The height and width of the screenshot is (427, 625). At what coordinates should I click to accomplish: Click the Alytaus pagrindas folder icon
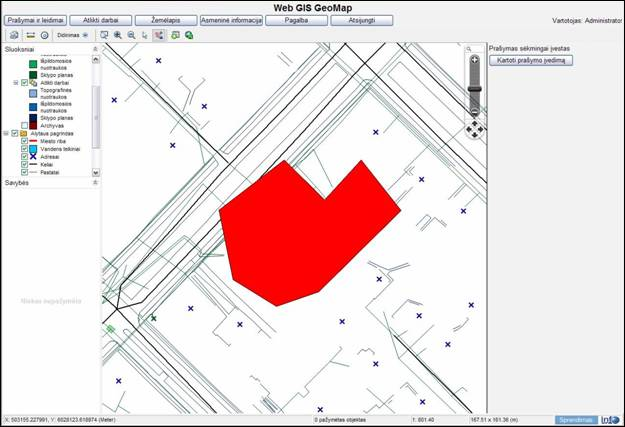point(24,133)
